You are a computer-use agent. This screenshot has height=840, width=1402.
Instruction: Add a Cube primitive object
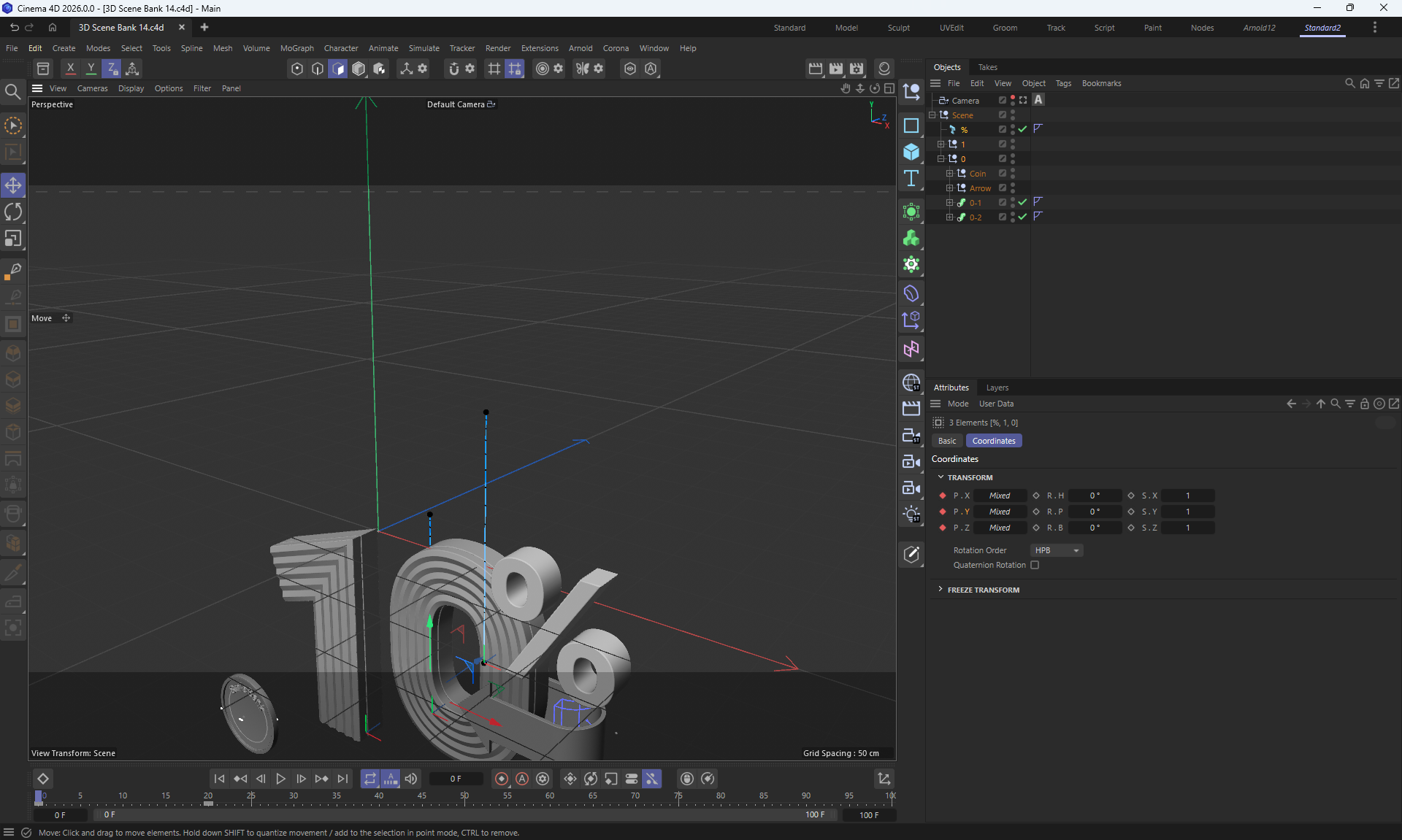pos(911,152)
